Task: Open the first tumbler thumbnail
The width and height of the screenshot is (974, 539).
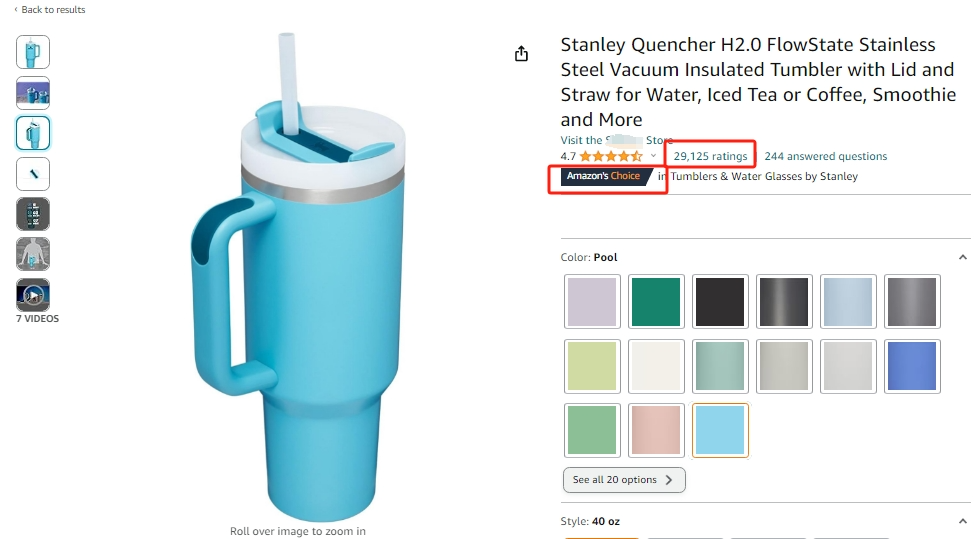Action: pyautogui.click(x=33, y=52)
